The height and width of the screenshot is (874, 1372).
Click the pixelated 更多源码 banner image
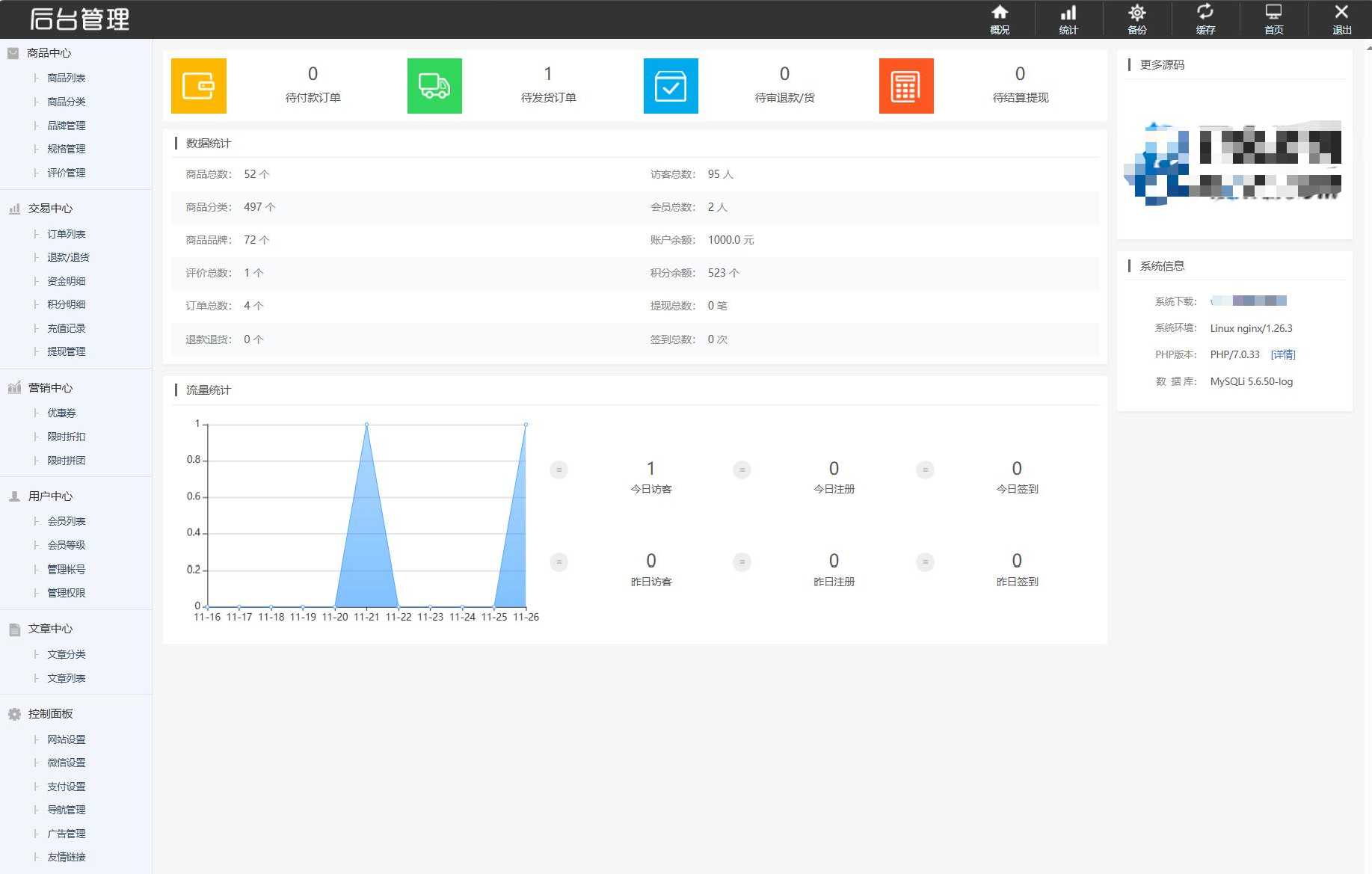tap(1234, 162)
